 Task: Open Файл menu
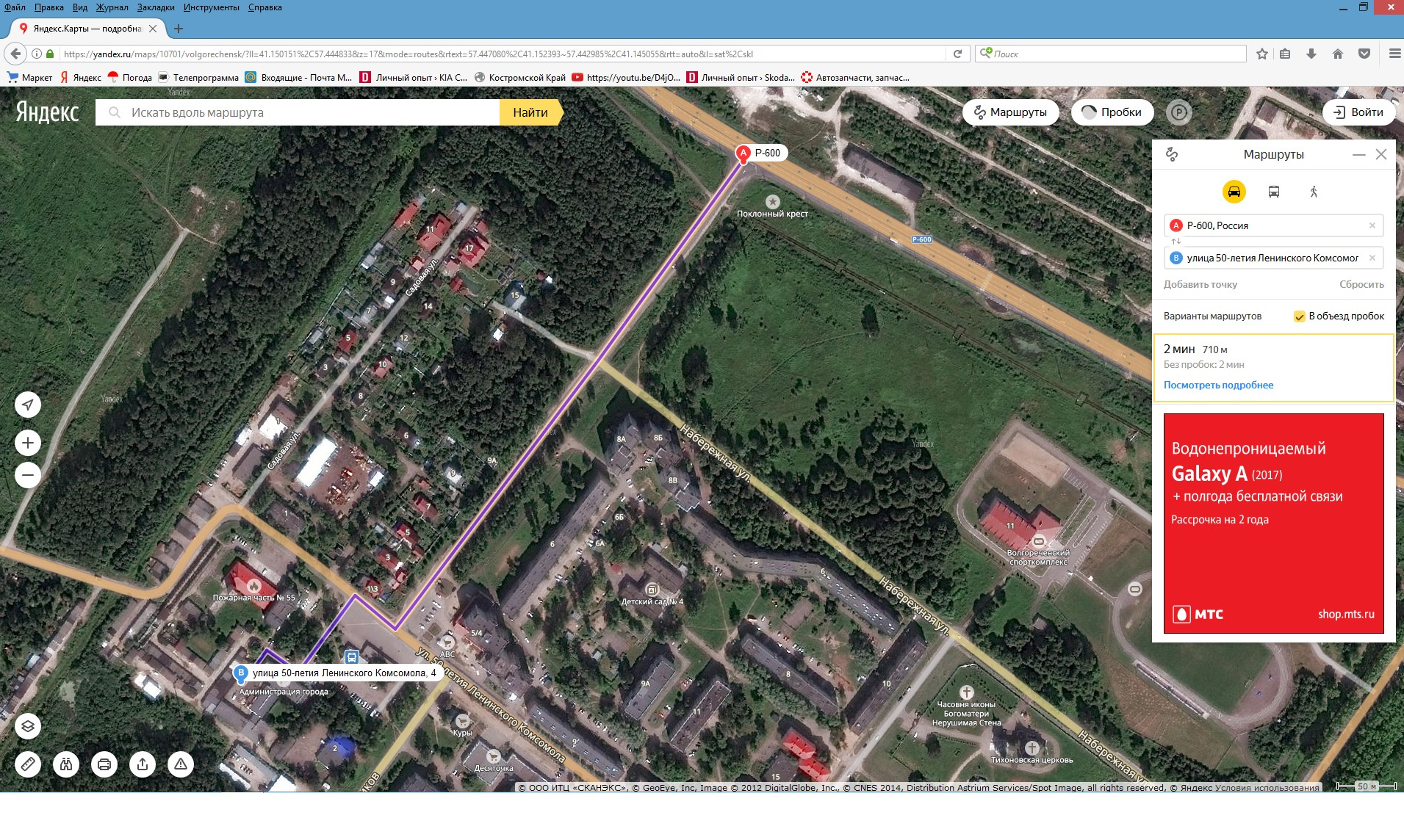[x=15, y=7]
